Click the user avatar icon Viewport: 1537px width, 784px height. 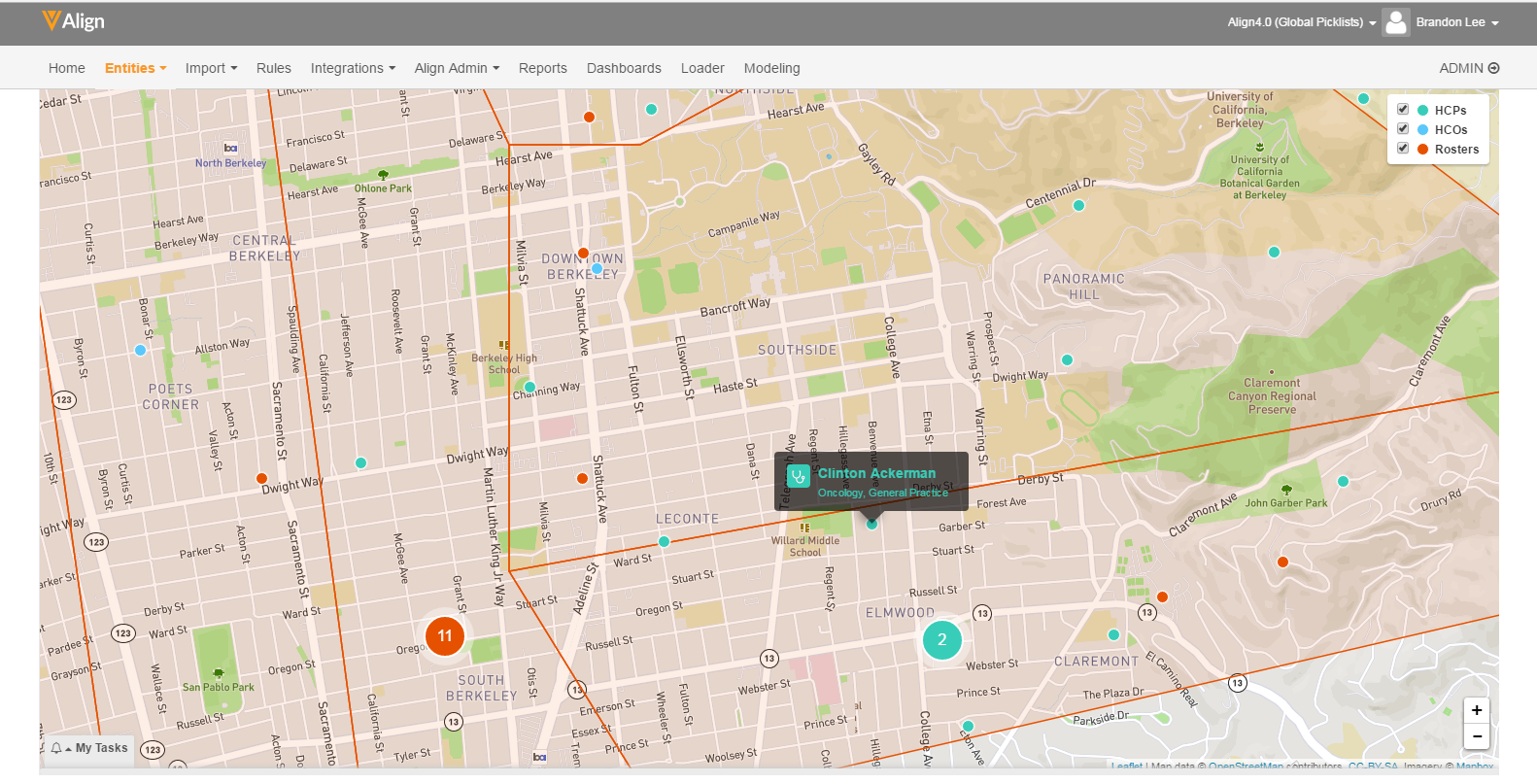(x=1395, y=22)
